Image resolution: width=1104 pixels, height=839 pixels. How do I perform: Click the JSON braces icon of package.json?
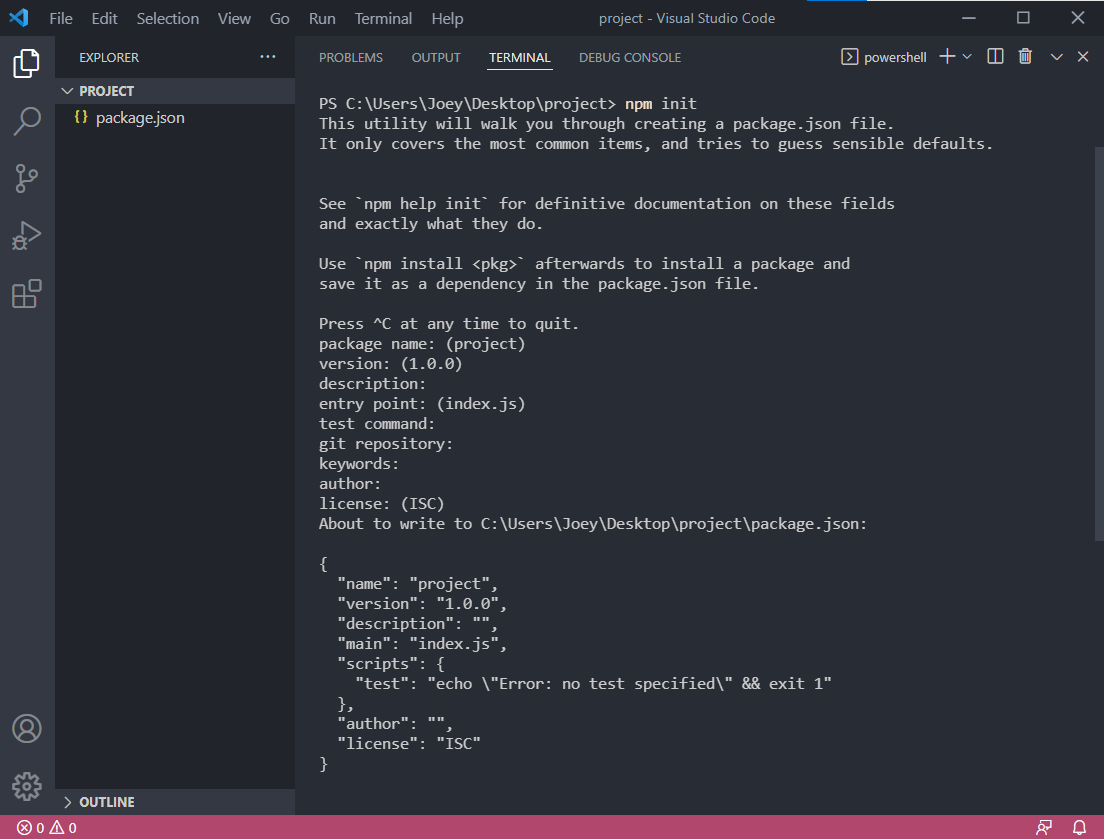pos(81,117)
